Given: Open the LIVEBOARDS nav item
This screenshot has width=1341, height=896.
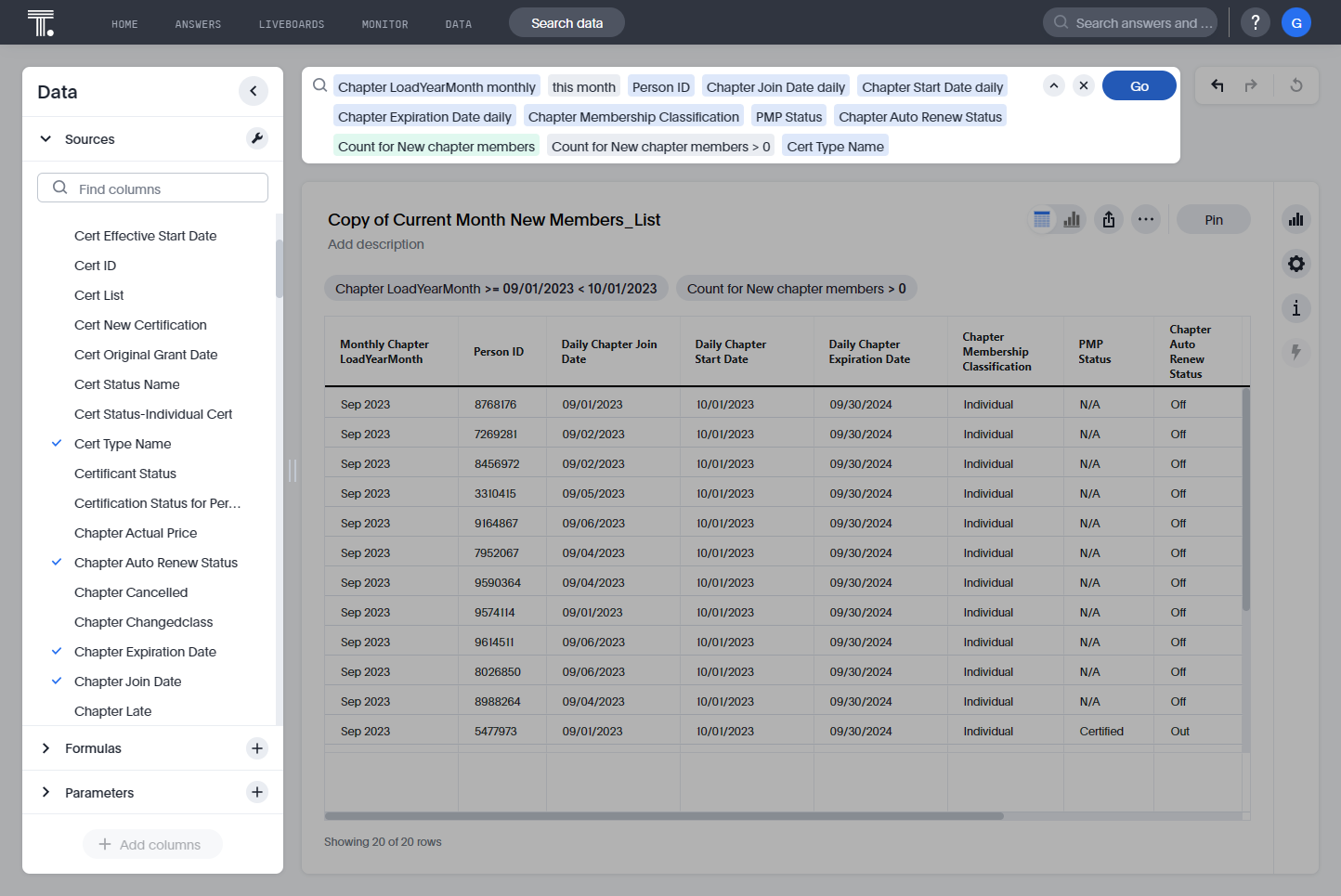Looking at the screenshot, I should click(292, 24).
